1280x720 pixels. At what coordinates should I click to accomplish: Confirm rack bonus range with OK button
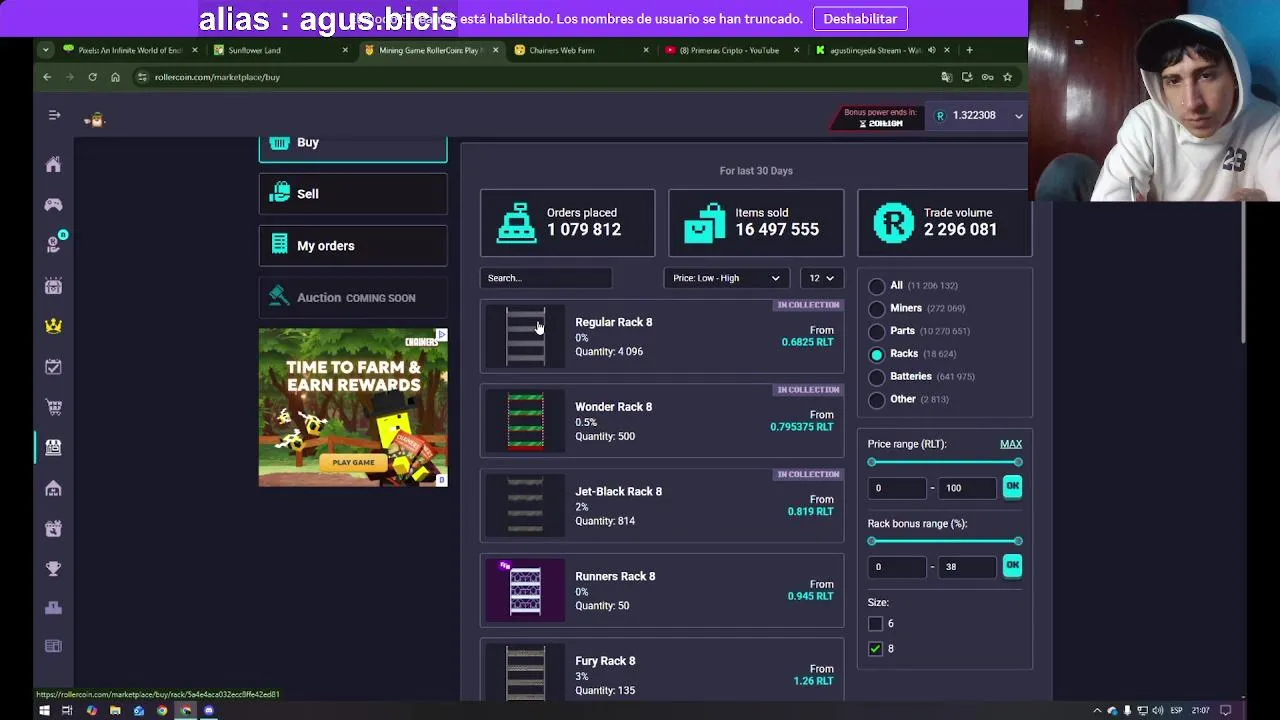pyautogui.click(x=1012, y=566)
